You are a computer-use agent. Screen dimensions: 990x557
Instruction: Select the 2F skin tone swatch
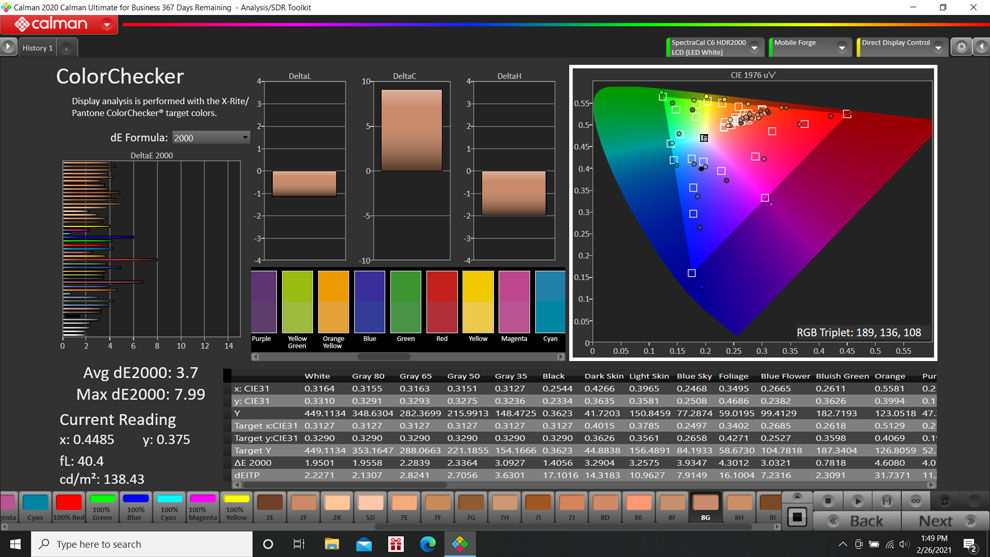[x=303, y=507]
